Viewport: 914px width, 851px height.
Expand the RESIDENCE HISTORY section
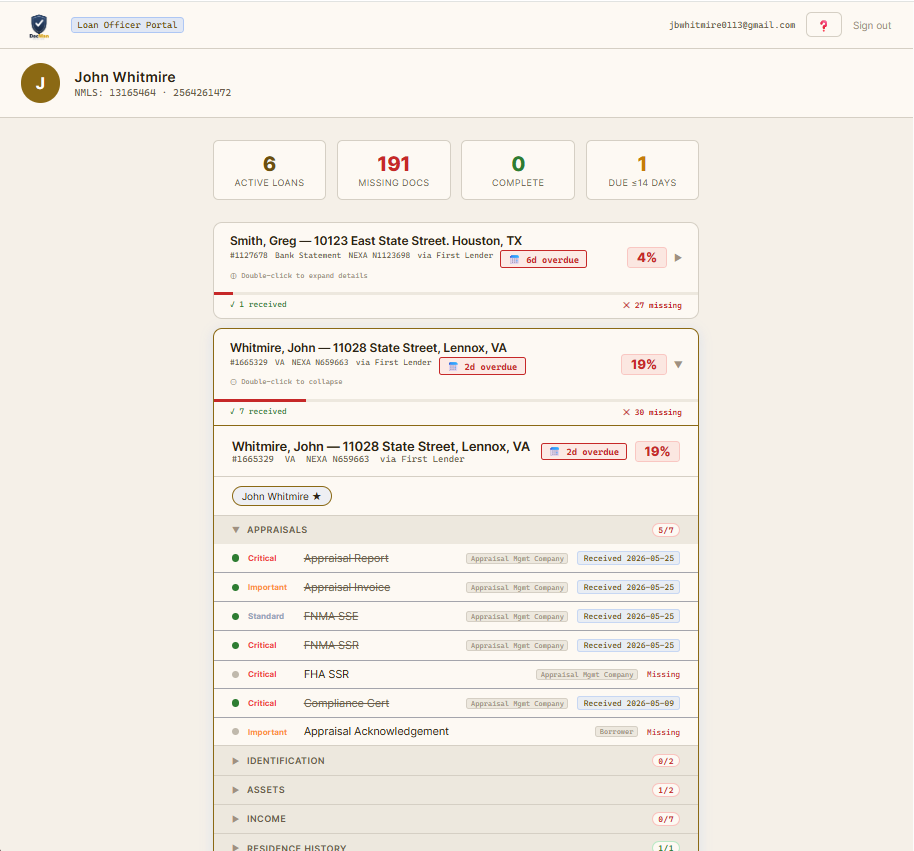coord(456,843)
